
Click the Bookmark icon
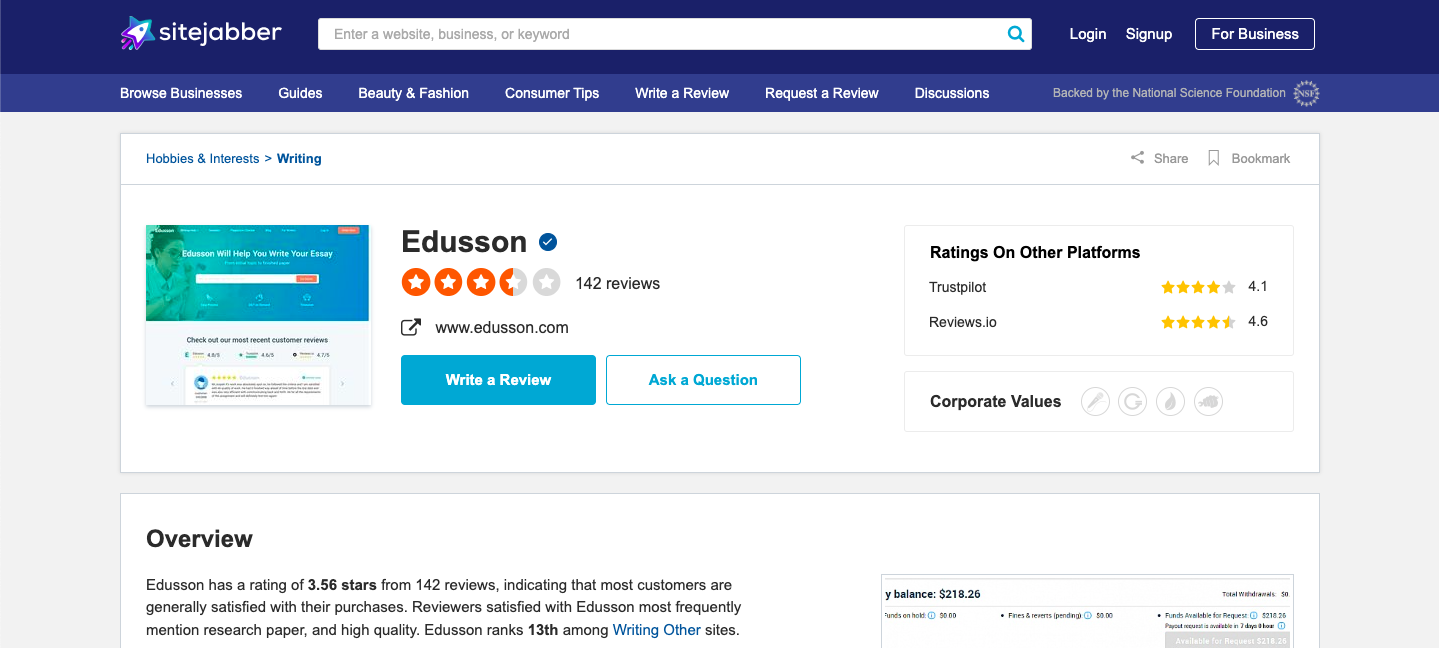tap(1214, 158)
